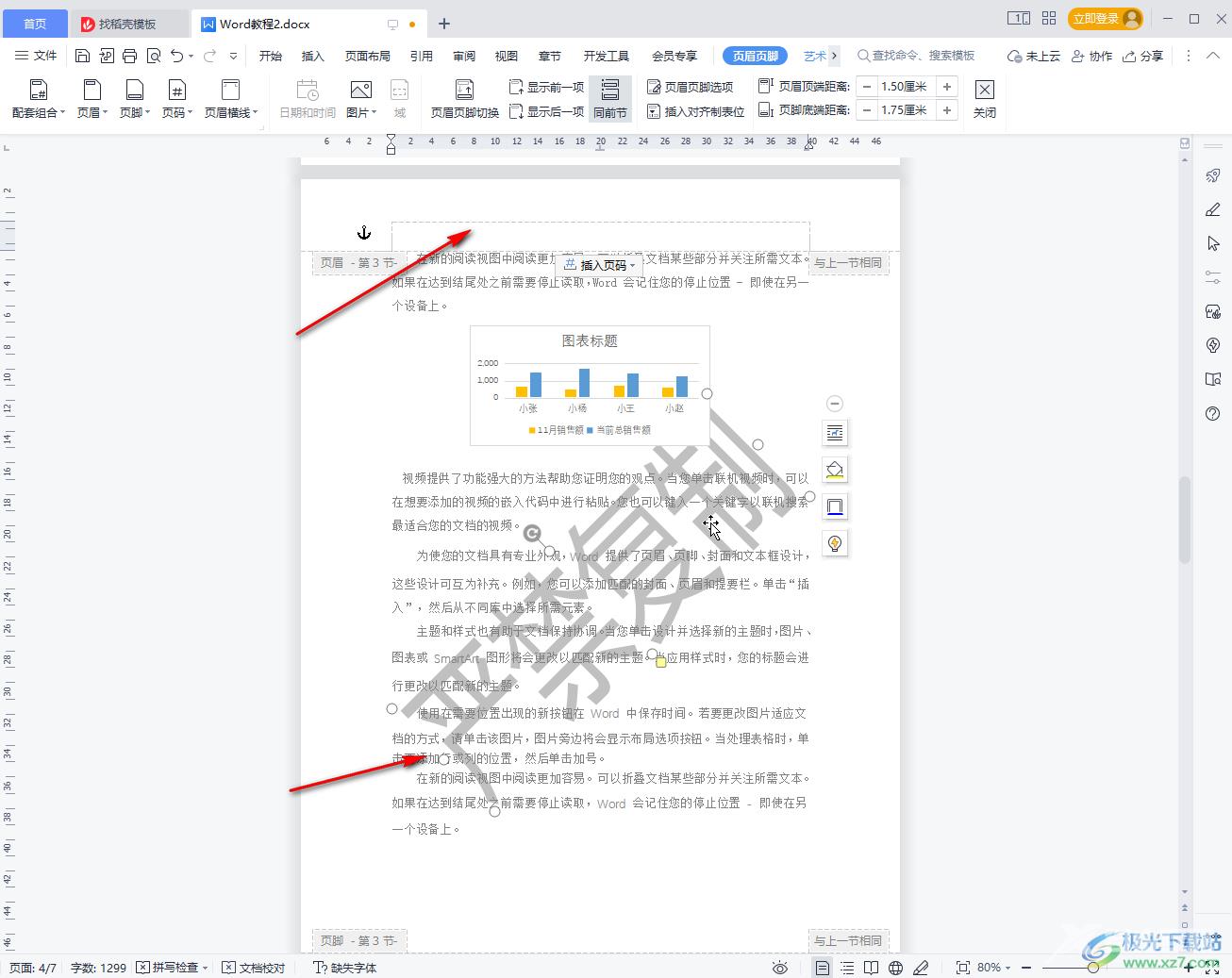Image resolution: width=1232 pixels, height=978 pixels.
Task: Show previous item (显示前一项)
Action: click(x=546, y=87)
